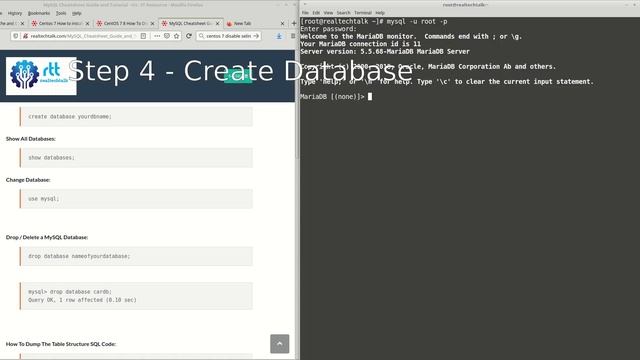Open the Firefox downloads arrow icon
The height and width of the screenshot is (360, 640).
pyautogui.click(x=279, y=36)
